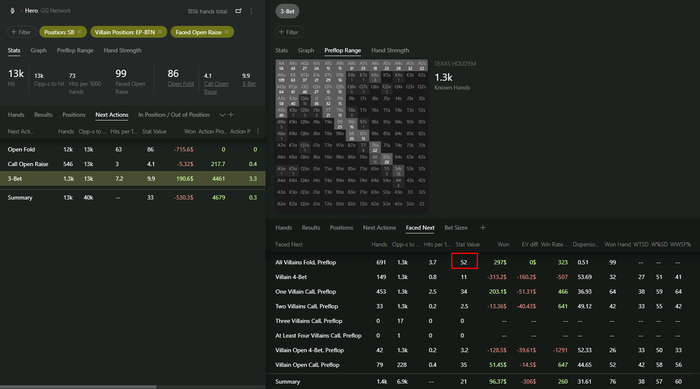Sort by Won Hand column header
700x389 pixels.
(617, 245)
